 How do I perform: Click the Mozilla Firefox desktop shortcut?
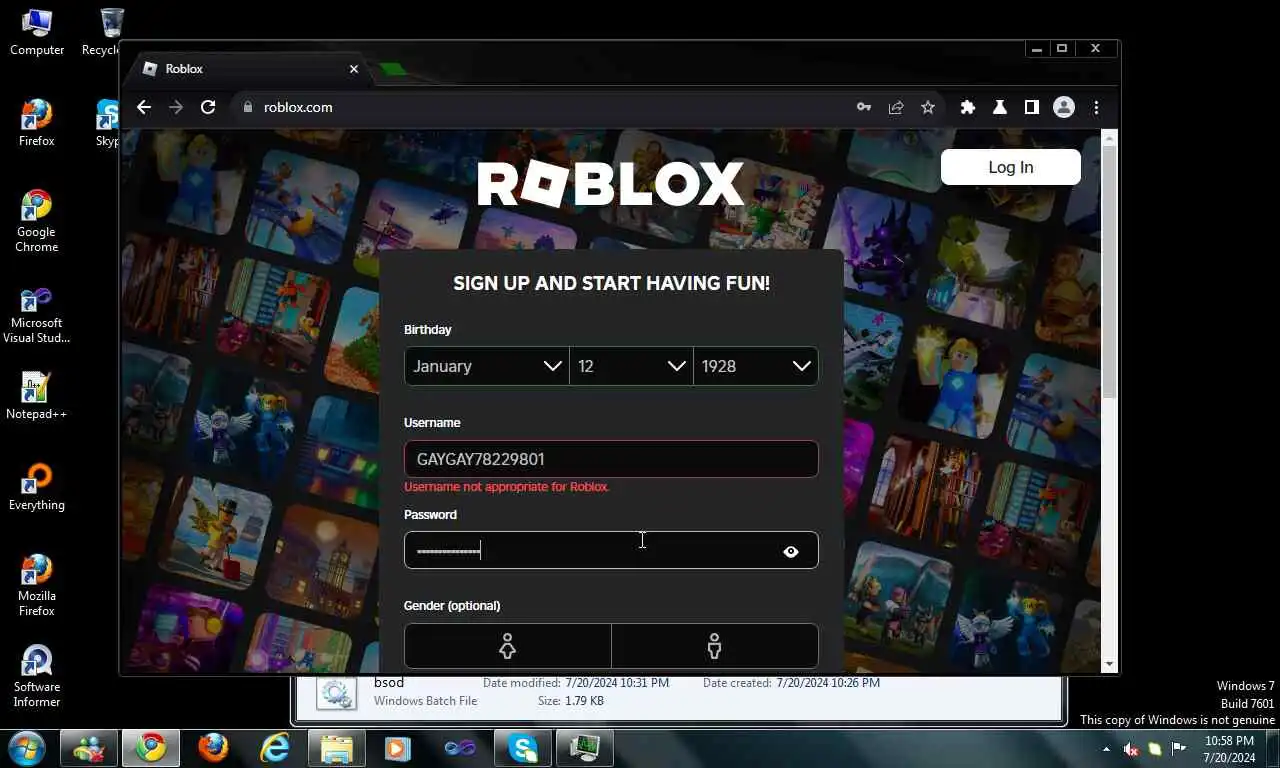click(37, 585)
